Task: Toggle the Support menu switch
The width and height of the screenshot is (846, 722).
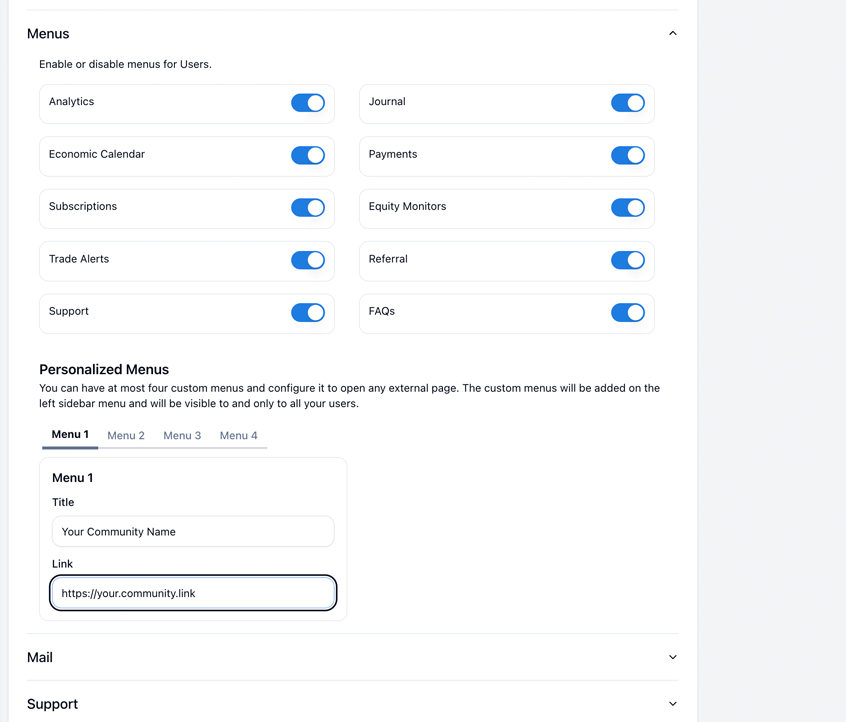Action: (308, 313)
